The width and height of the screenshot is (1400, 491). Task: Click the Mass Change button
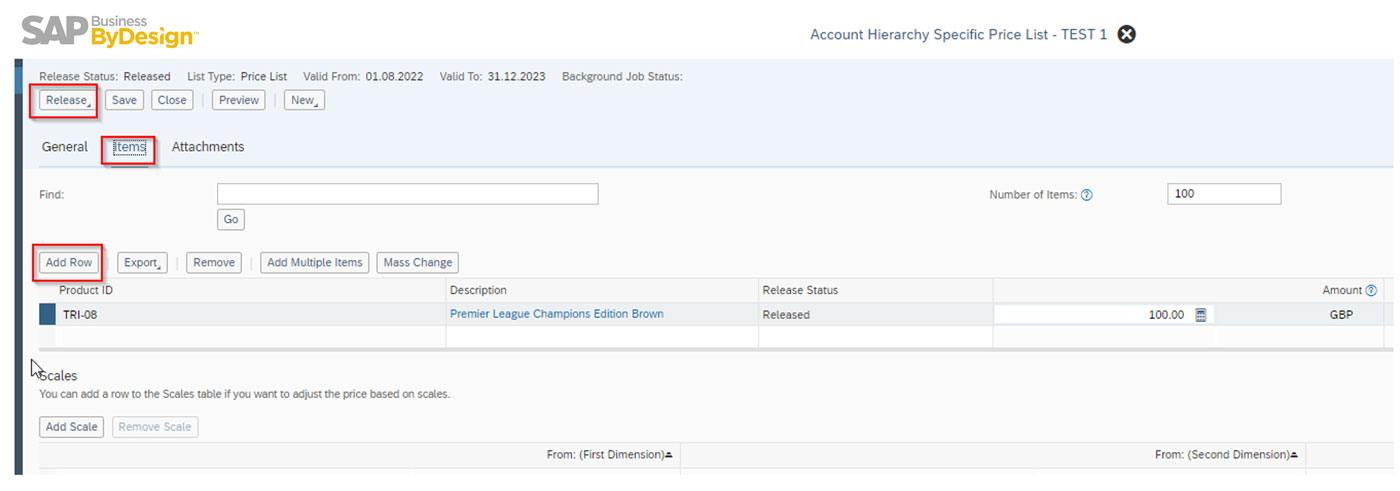418,263
